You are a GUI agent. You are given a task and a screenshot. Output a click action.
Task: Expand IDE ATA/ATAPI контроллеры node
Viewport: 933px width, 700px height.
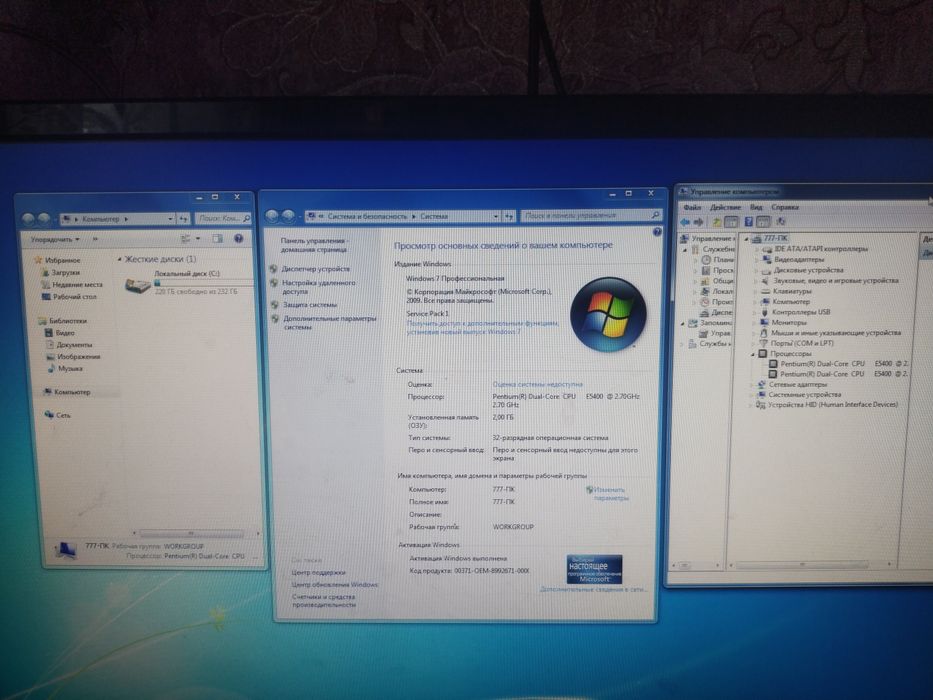point(757,249)
